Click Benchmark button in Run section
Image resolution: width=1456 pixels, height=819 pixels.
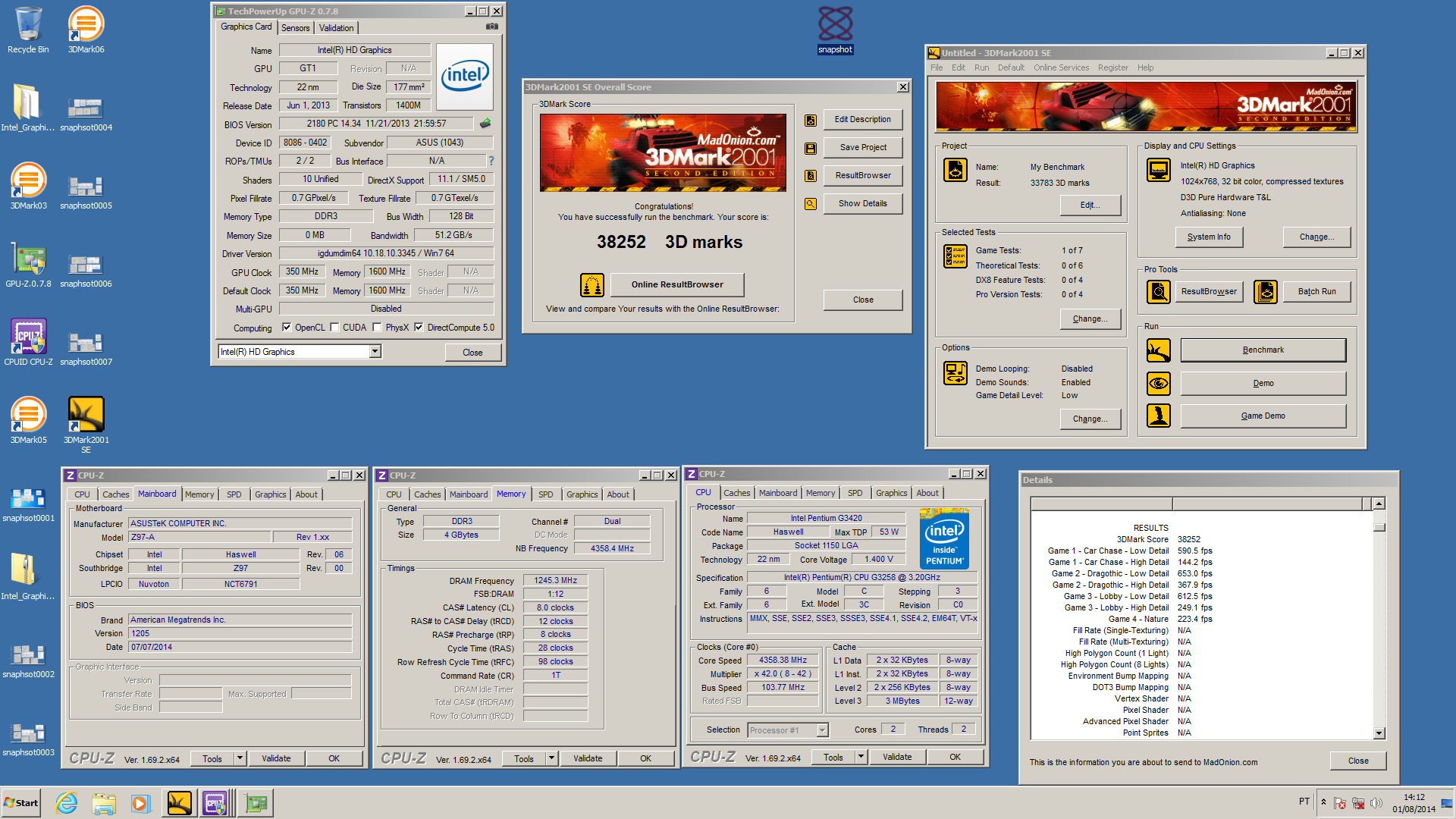(x=1263, y=350)
